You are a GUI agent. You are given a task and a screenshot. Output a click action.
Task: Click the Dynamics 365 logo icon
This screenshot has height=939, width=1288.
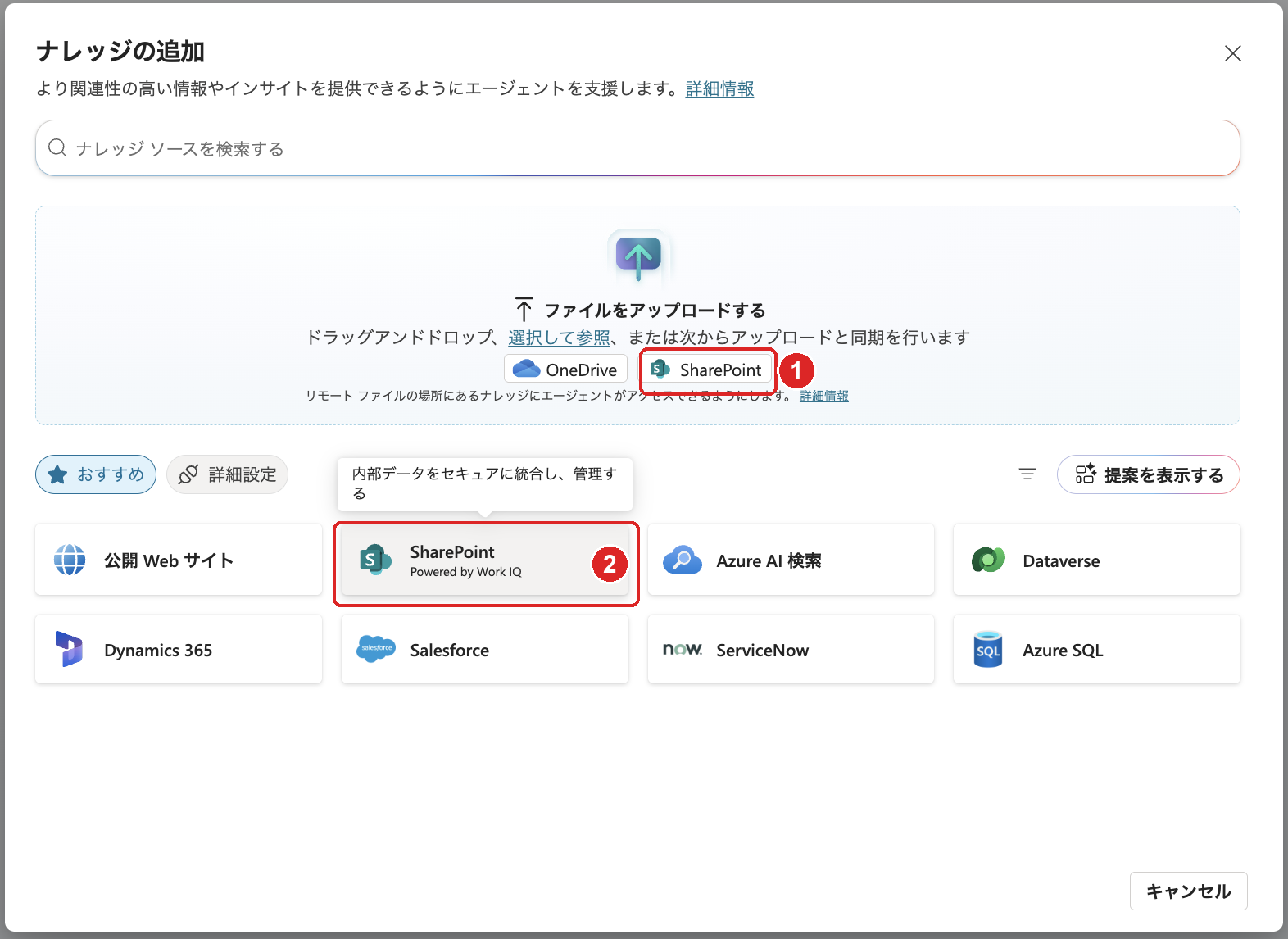(x=70, y=650)
